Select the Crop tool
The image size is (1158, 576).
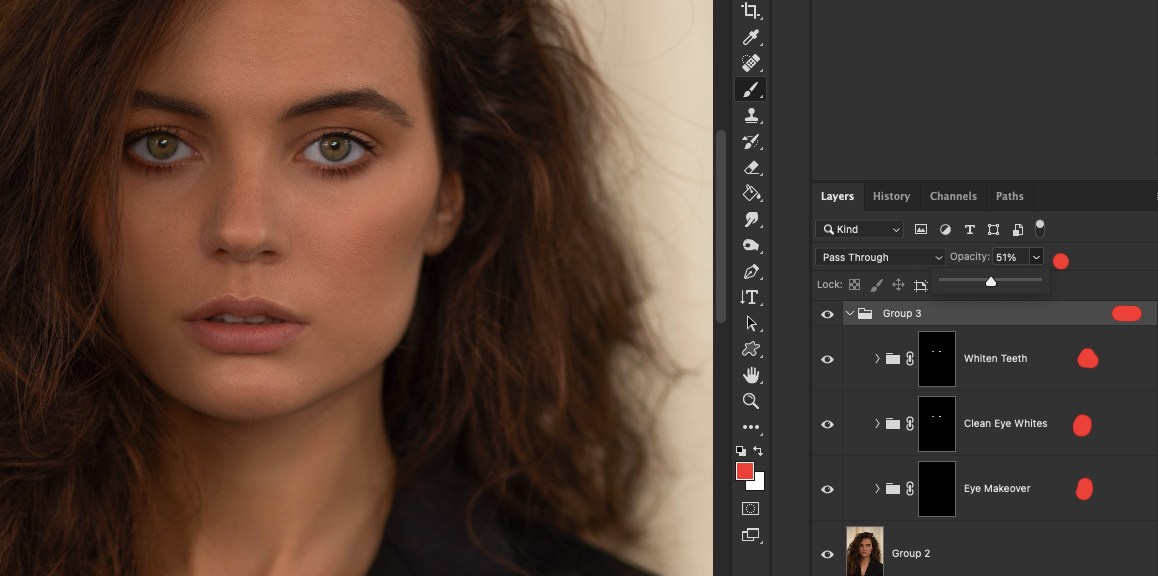coord(751,10)
